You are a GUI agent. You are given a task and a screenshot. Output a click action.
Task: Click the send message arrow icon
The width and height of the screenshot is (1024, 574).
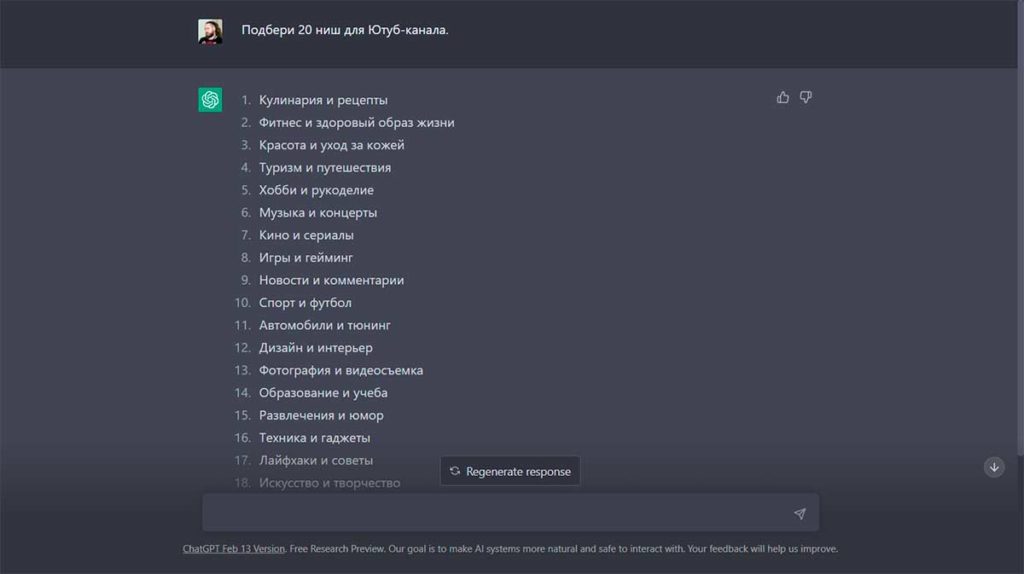(800, 514)
